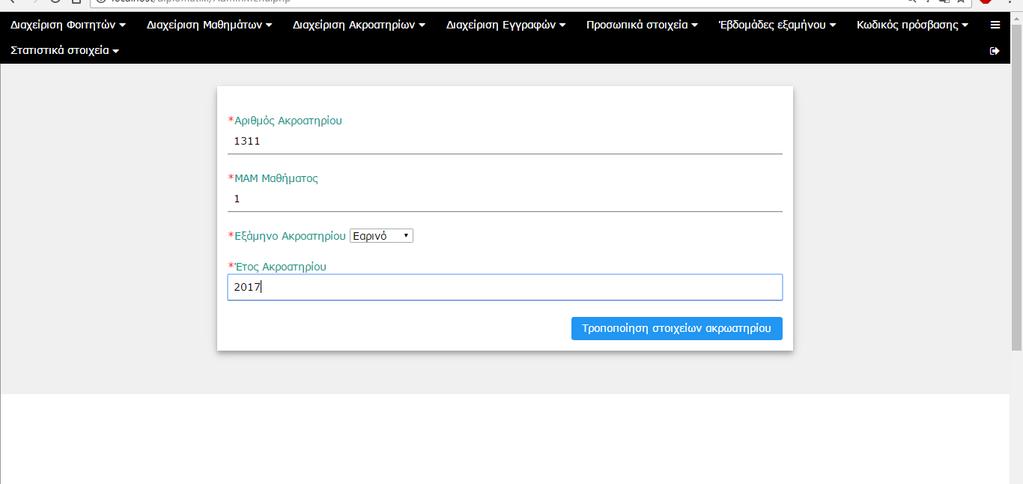Open Διαχείριση Φοιτητών dropdown menu
This screenshot has width=1023, height=484.
(x=68, y=25)
